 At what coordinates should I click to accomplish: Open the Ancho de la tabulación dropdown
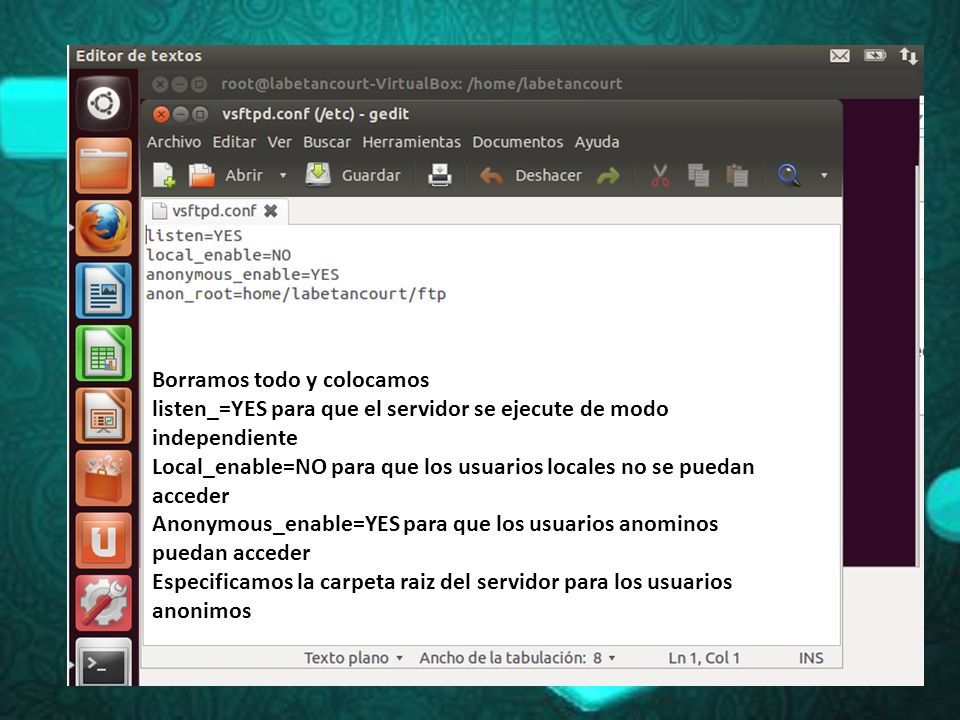pyautogui.click(x=517, y=658)
